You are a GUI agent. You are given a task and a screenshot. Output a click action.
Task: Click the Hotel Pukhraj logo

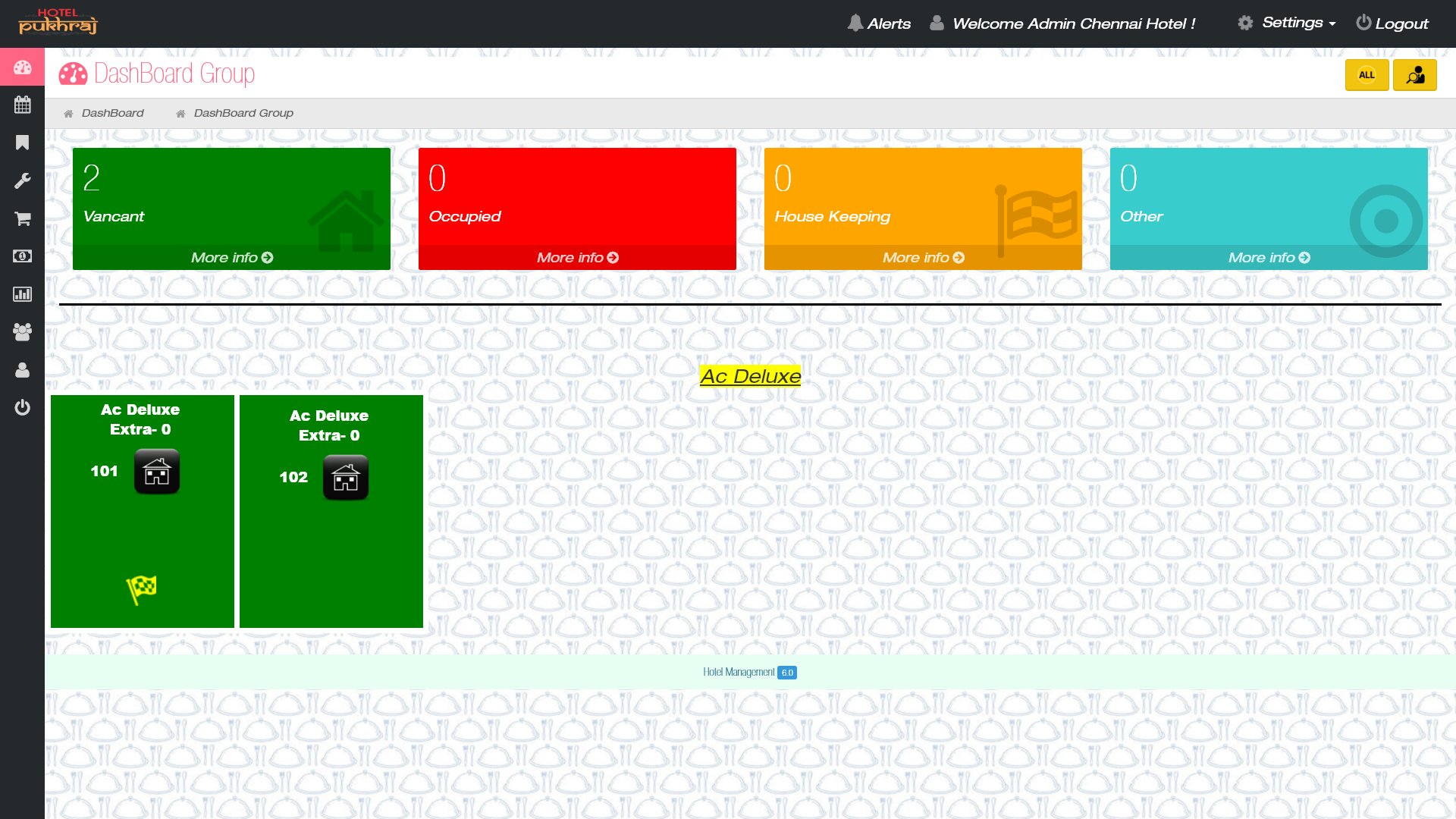(x=58, y=23)
